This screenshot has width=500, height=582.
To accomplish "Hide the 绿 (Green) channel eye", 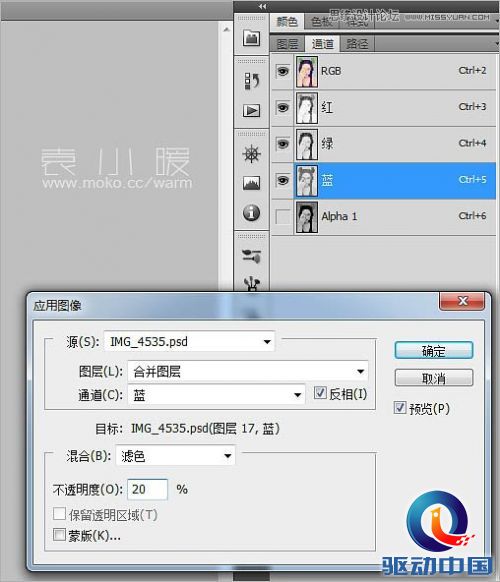I will [283, 144].
